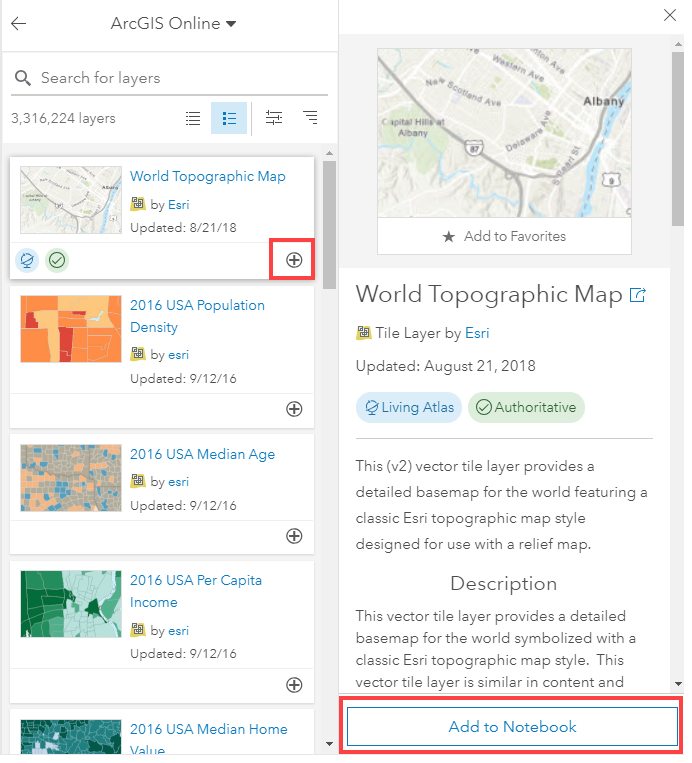Open the sort options icon
The image size is (692, 763).
[311, 118]
